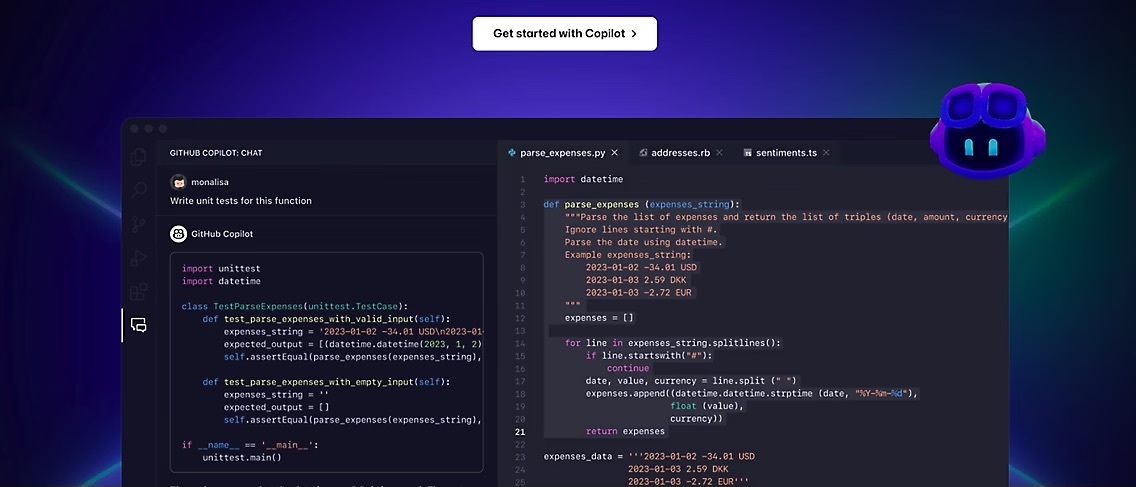Click the arrow in Get started with Copilot
Image resolution: width=1136 pixels, height=487 pixels.
click(x=633, y=33)
